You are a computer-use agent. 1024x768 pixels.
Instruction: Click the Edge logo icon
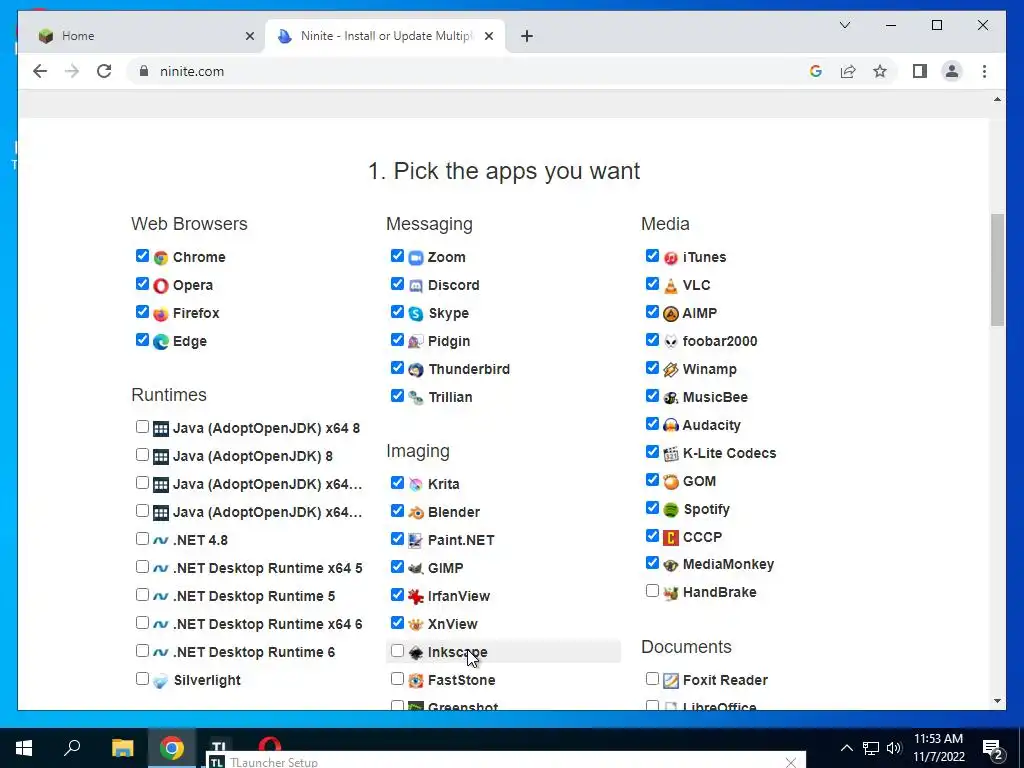point(161,342)
